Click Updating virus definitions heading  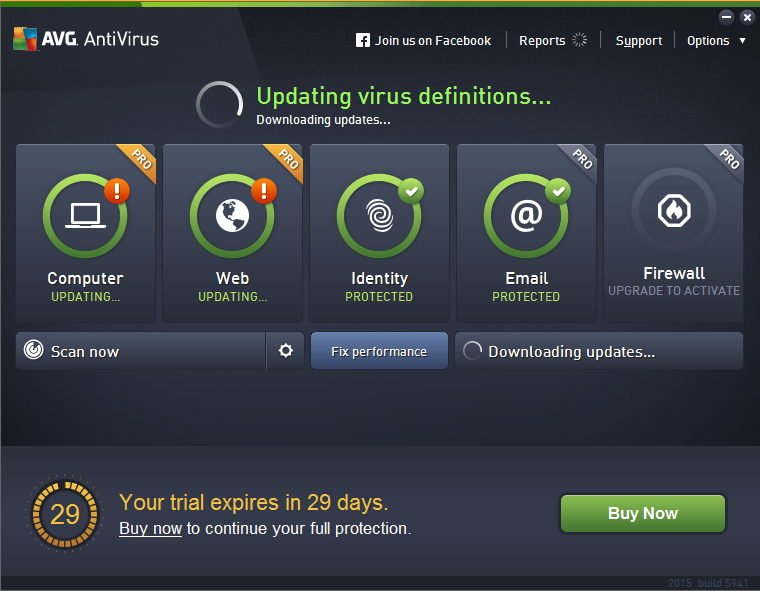tap(404, 96)
